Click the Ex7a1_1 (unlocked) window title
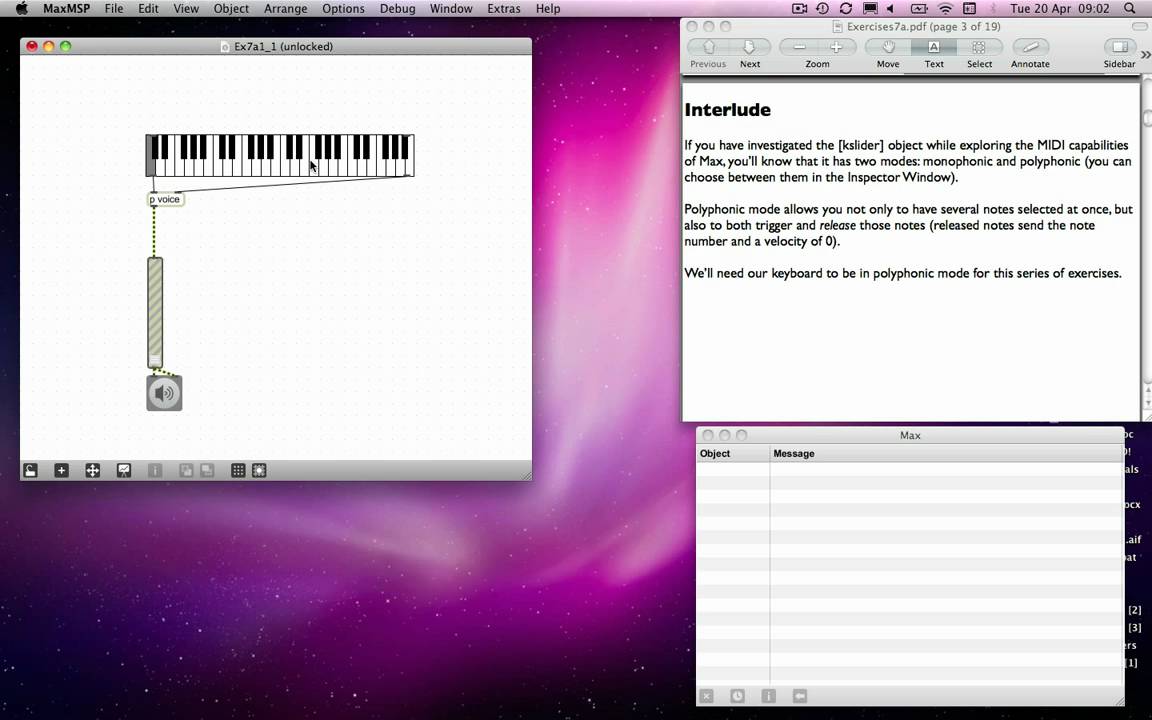This screenshot has width=1152, height=720. point(284,46)
